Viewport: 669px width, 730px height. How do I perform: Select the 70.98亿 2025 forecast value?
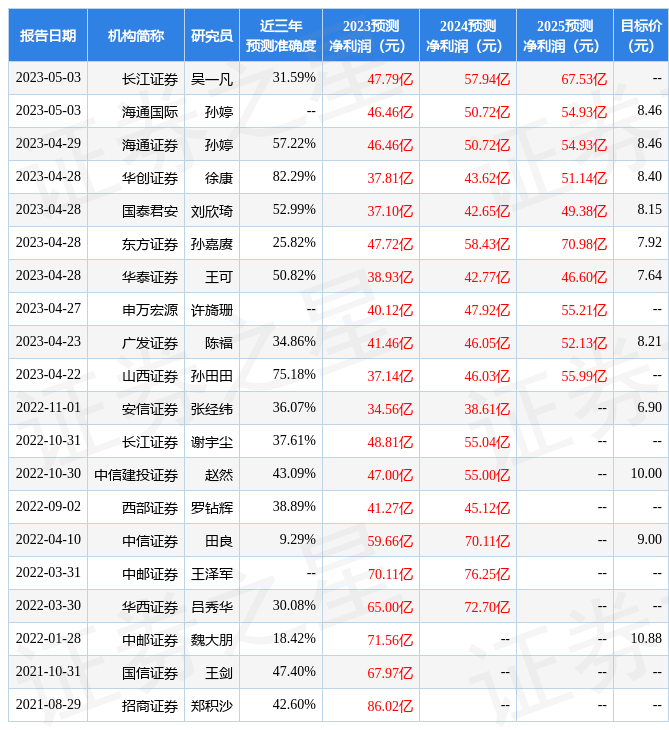pos(584,243)
